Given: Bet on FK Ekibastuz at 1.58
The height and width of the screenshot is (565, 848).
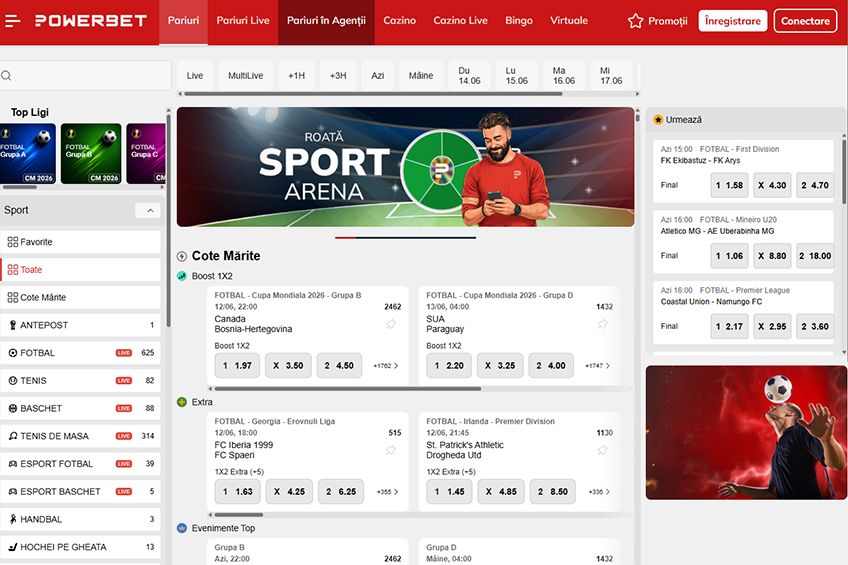Looking at the screenshot, I should coord(730,185).
